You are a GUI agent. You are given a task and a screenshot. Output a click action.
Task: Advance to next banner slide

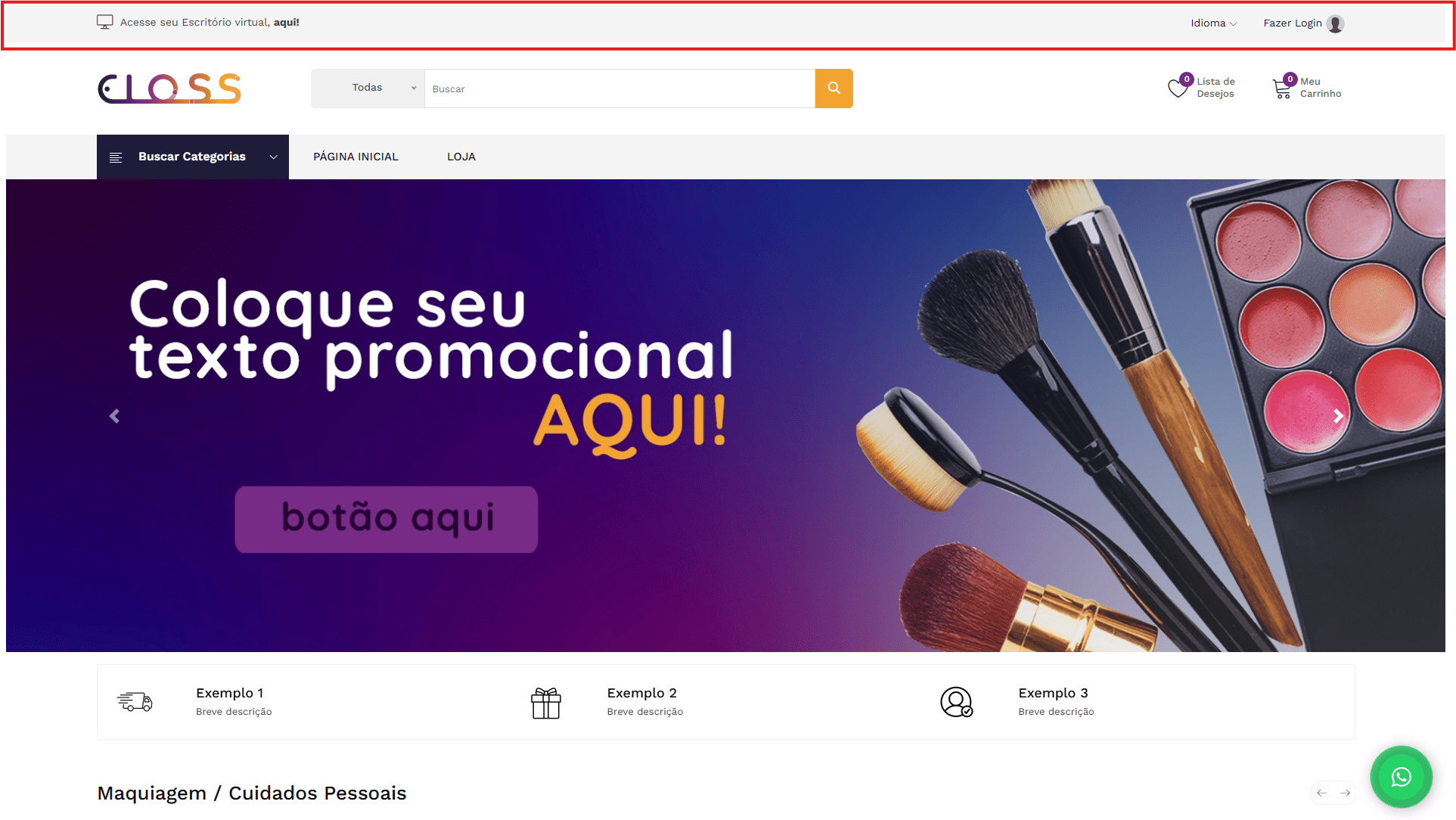pos(1338,416)
